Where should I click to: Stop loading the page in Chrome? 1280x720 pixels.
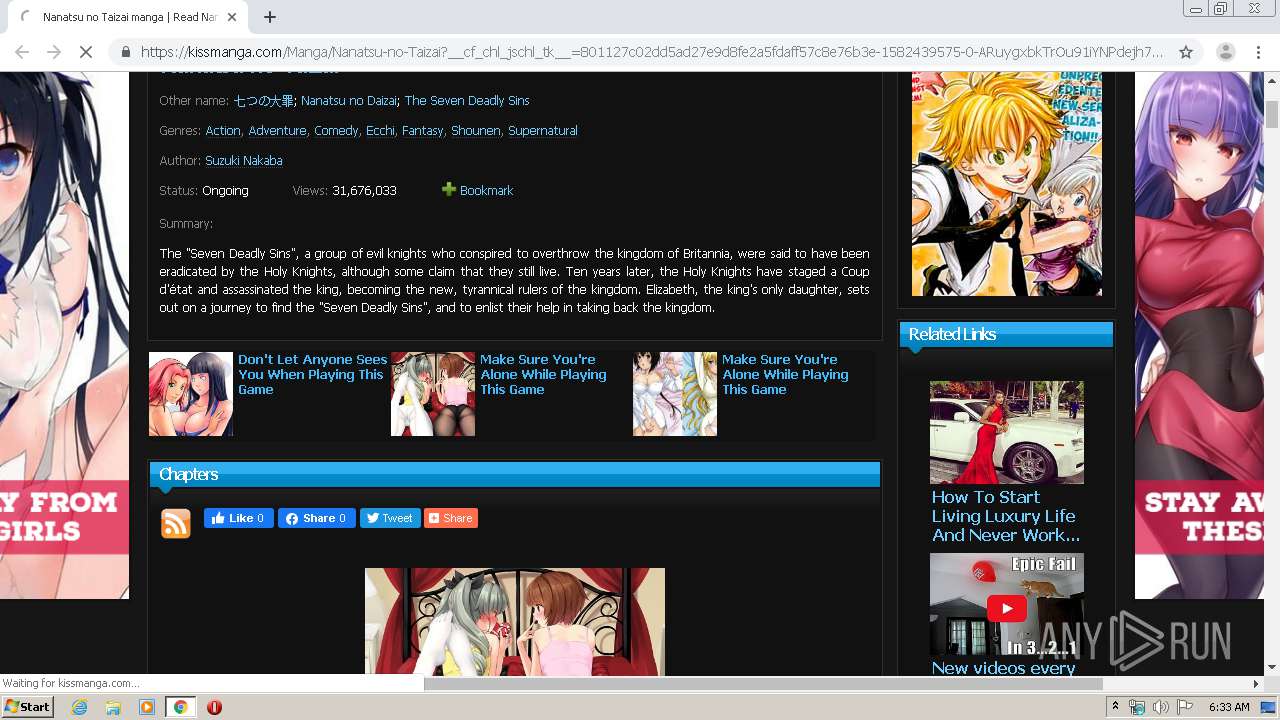tap(86, 52)
